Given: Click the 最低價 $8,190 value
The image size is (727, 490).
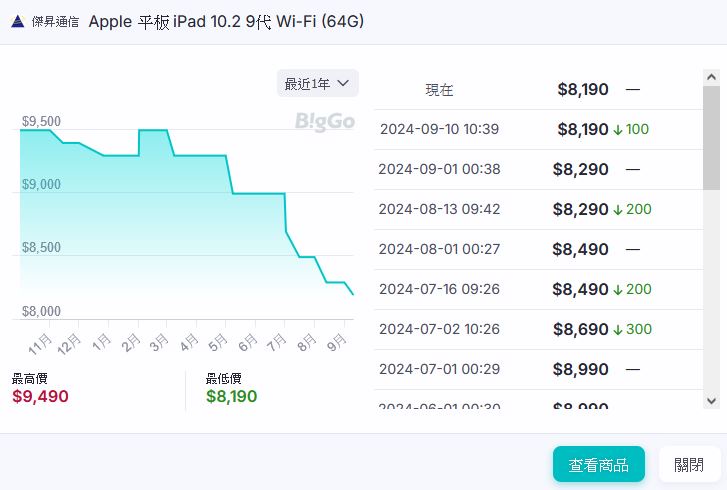Looking at the screenshot, I should click(x=231, y=396).
